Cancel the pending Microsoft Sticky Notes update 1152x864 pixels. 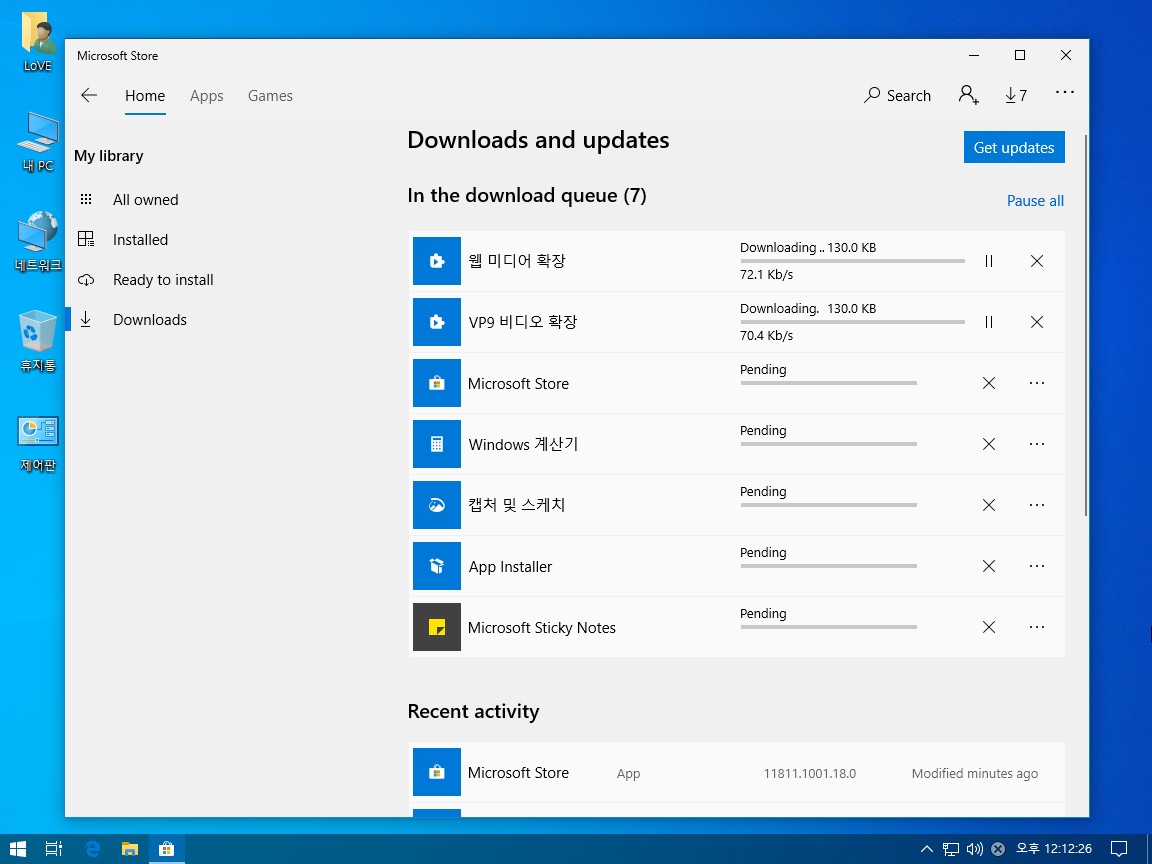tap(989, 627)
